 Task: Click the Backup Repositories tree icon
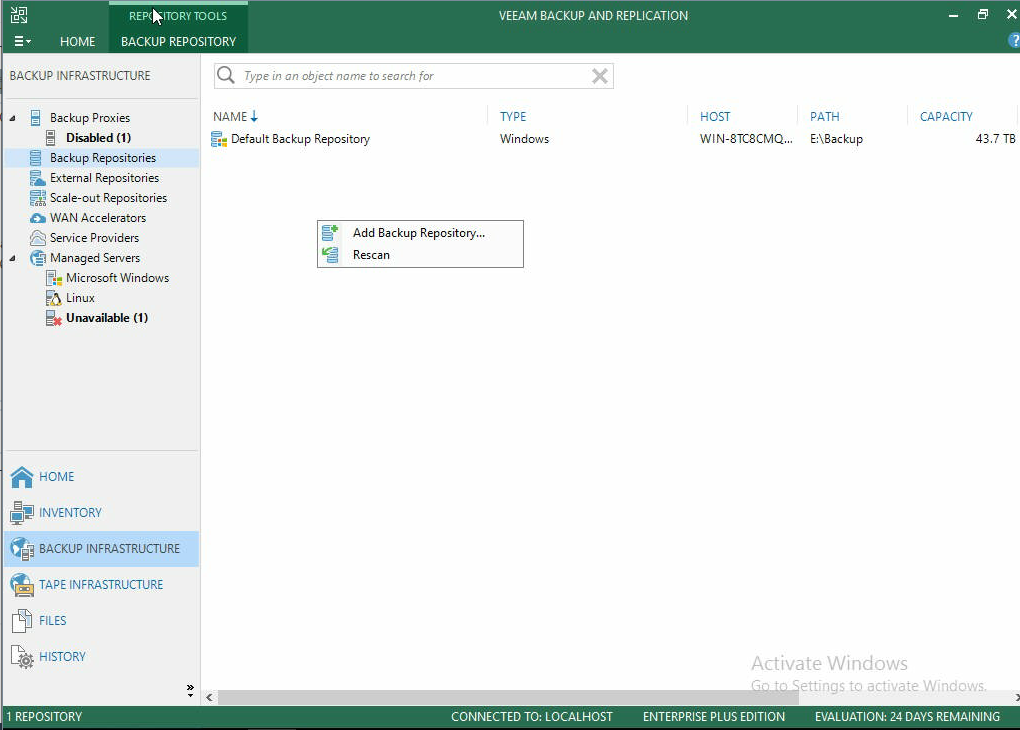click(36, 158)
